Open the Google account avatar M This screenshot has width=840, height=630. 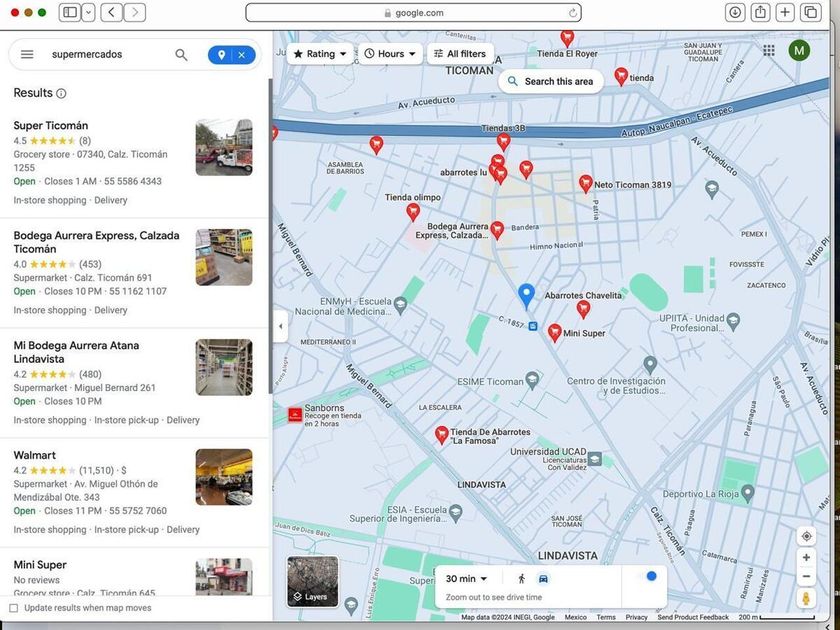click(x=799, y=51)
